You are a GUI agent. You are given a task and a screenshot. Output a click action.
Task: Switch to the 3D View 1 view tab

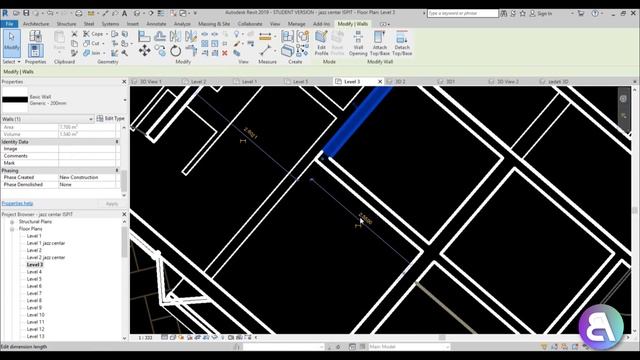point(151,82)
